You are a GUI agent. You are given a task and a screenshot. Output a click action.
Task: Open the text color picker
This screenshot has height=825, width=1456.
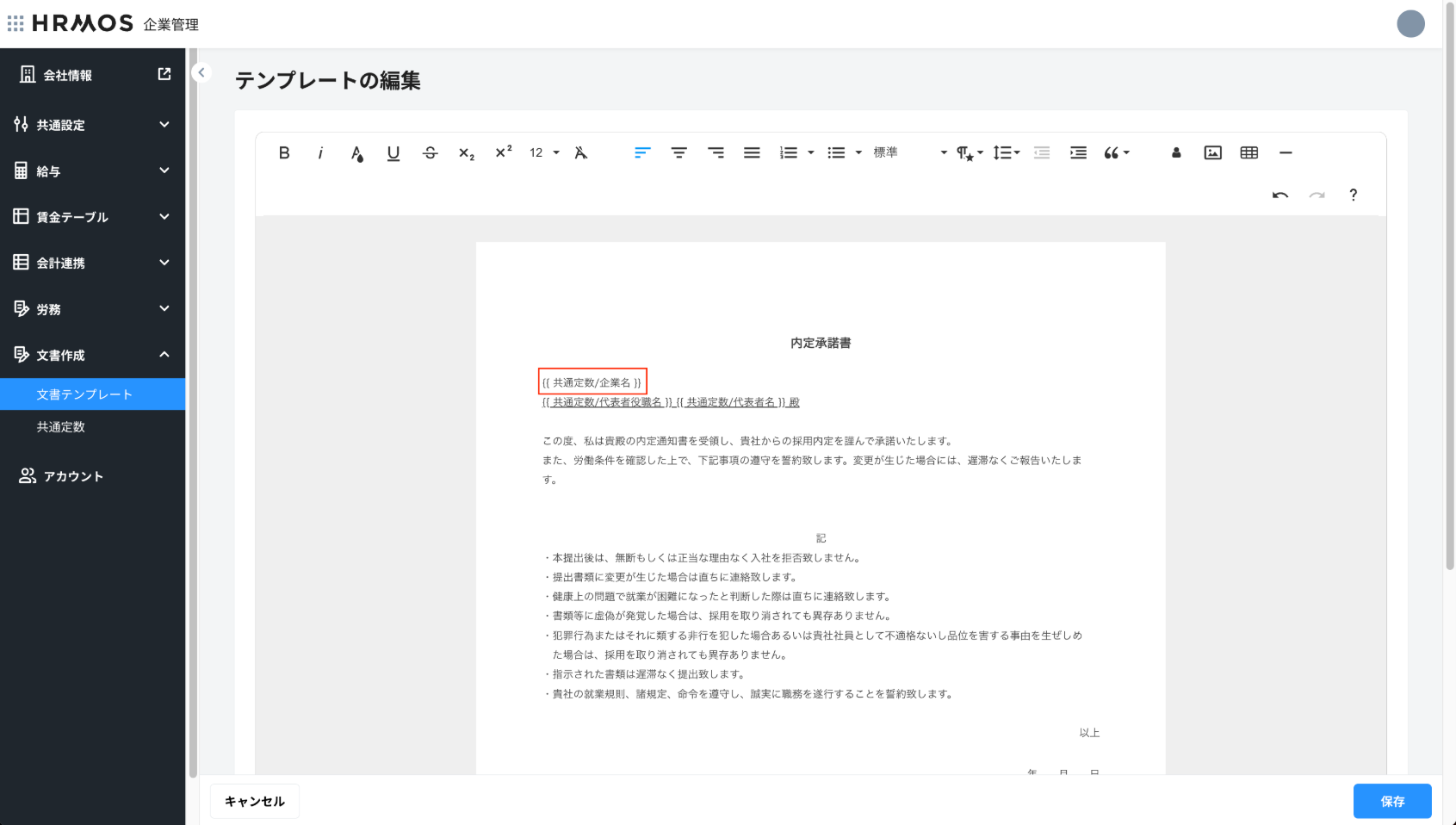(x=357, y=153)
